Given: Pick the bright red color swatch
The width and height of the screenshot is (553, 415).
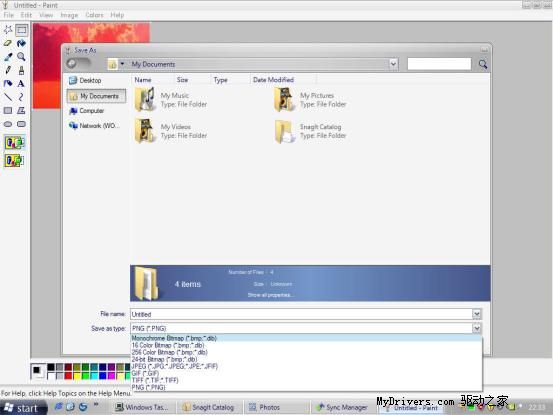Looking at the screenshot, I should (68, 376).
